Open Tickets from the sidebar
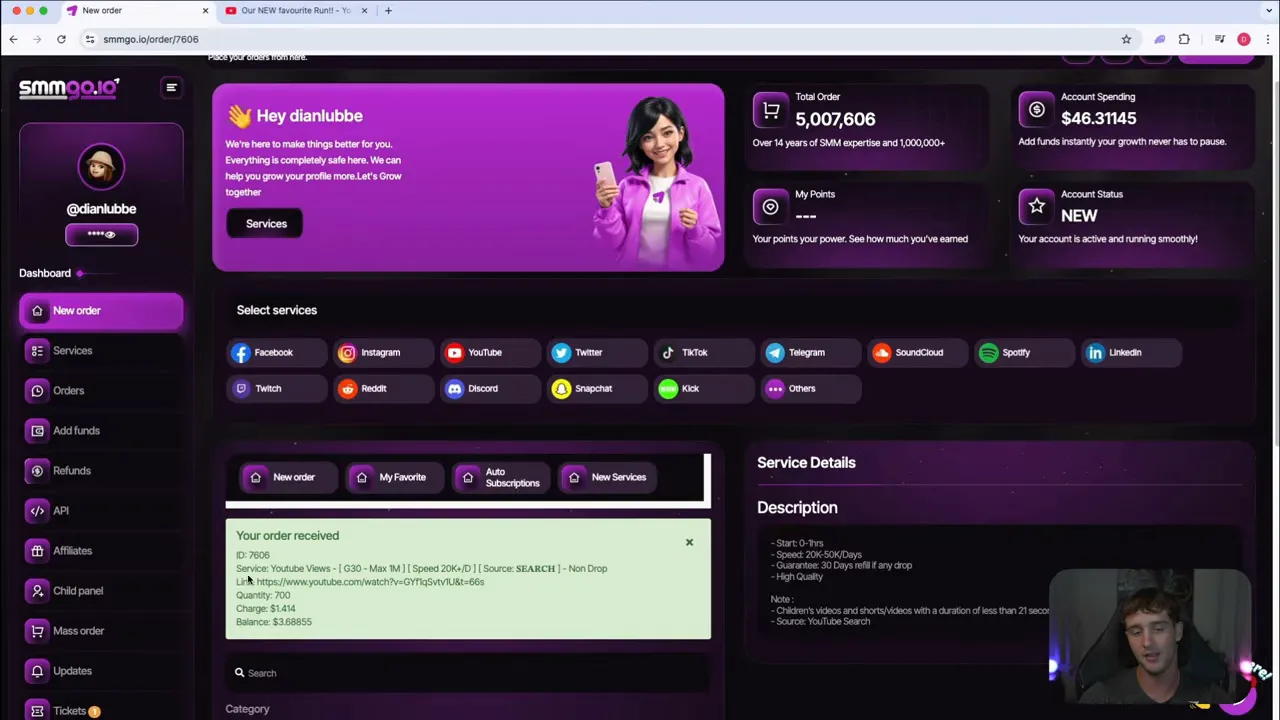Screen dimensions: 1280x720 click(x=69, y=710)
